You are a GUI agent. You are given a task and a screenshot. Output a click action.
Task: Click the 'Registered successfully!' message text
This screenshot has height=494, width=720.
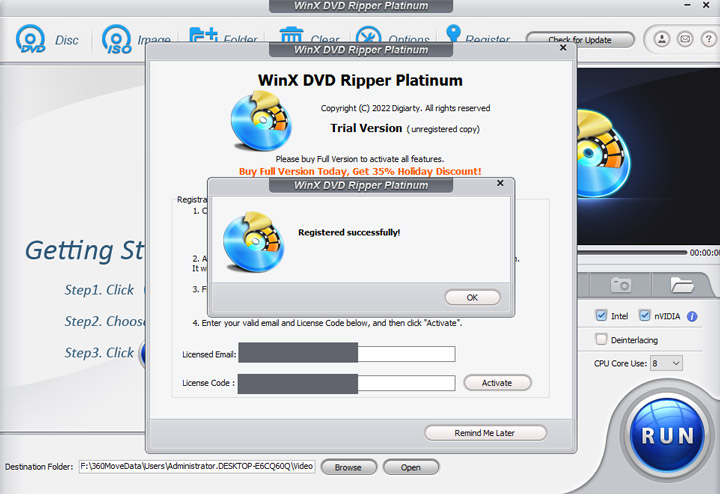pos(349,232)
